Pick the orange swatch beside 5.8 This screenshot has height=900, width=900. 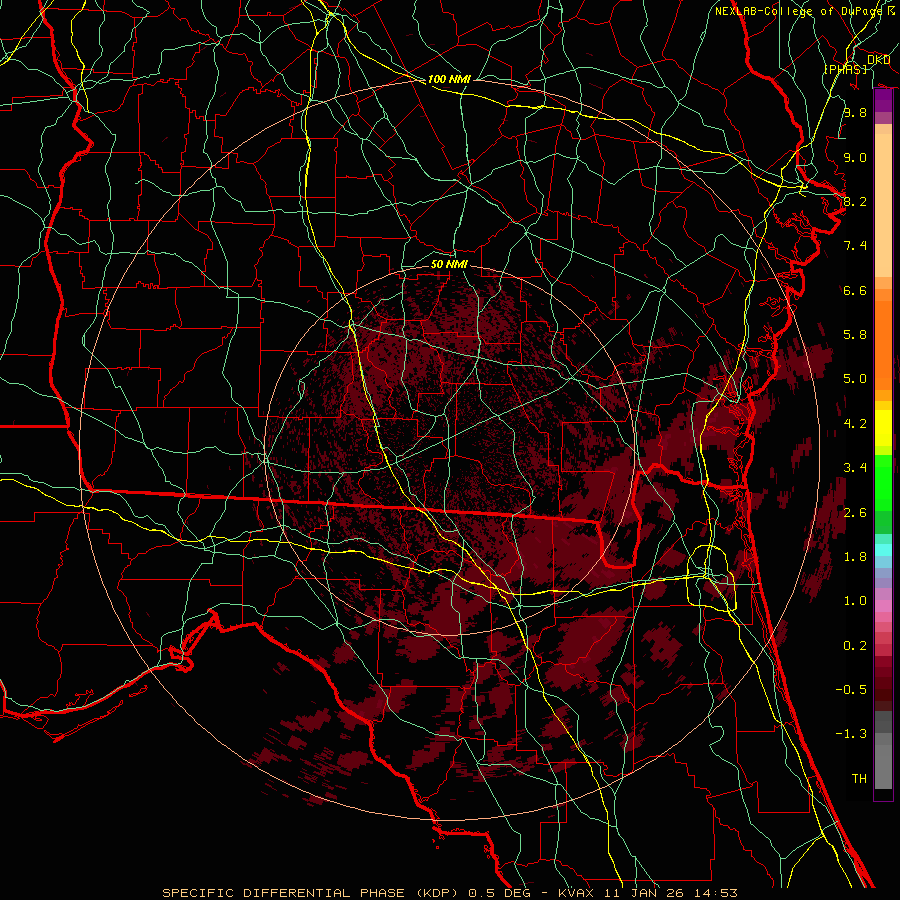[x=883, y=335]
